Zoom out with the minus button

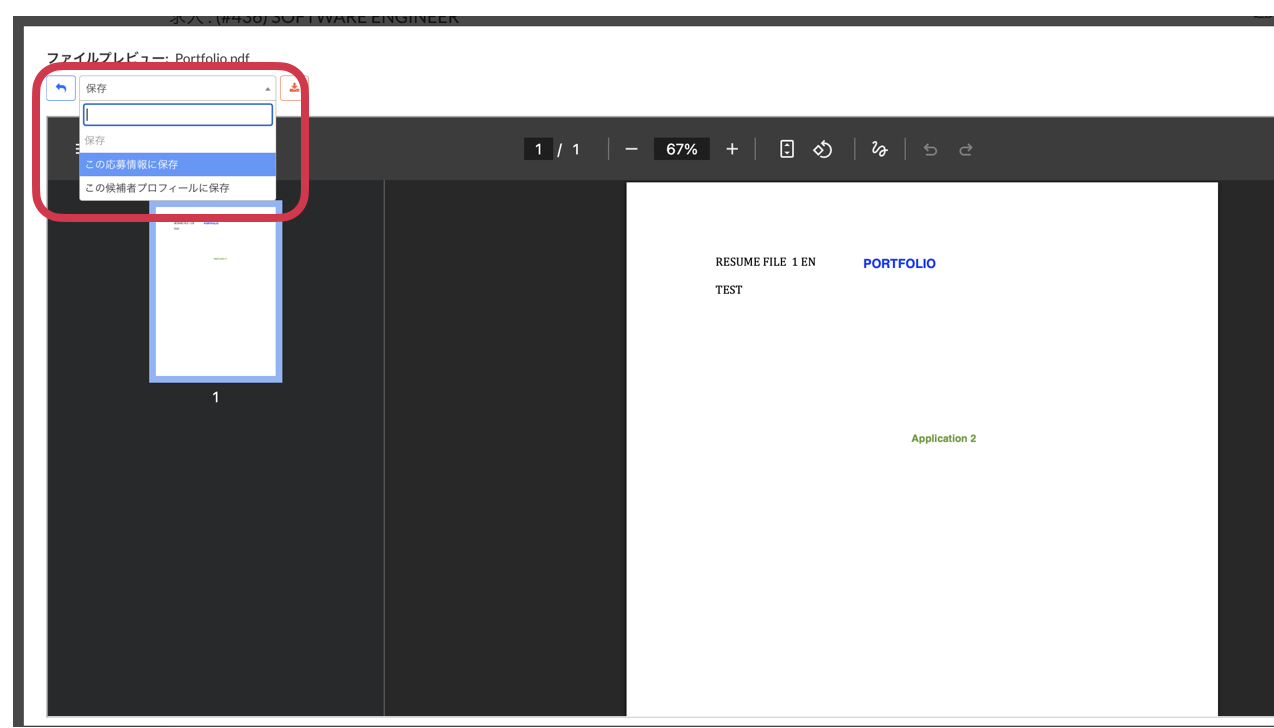click(631, 149)
